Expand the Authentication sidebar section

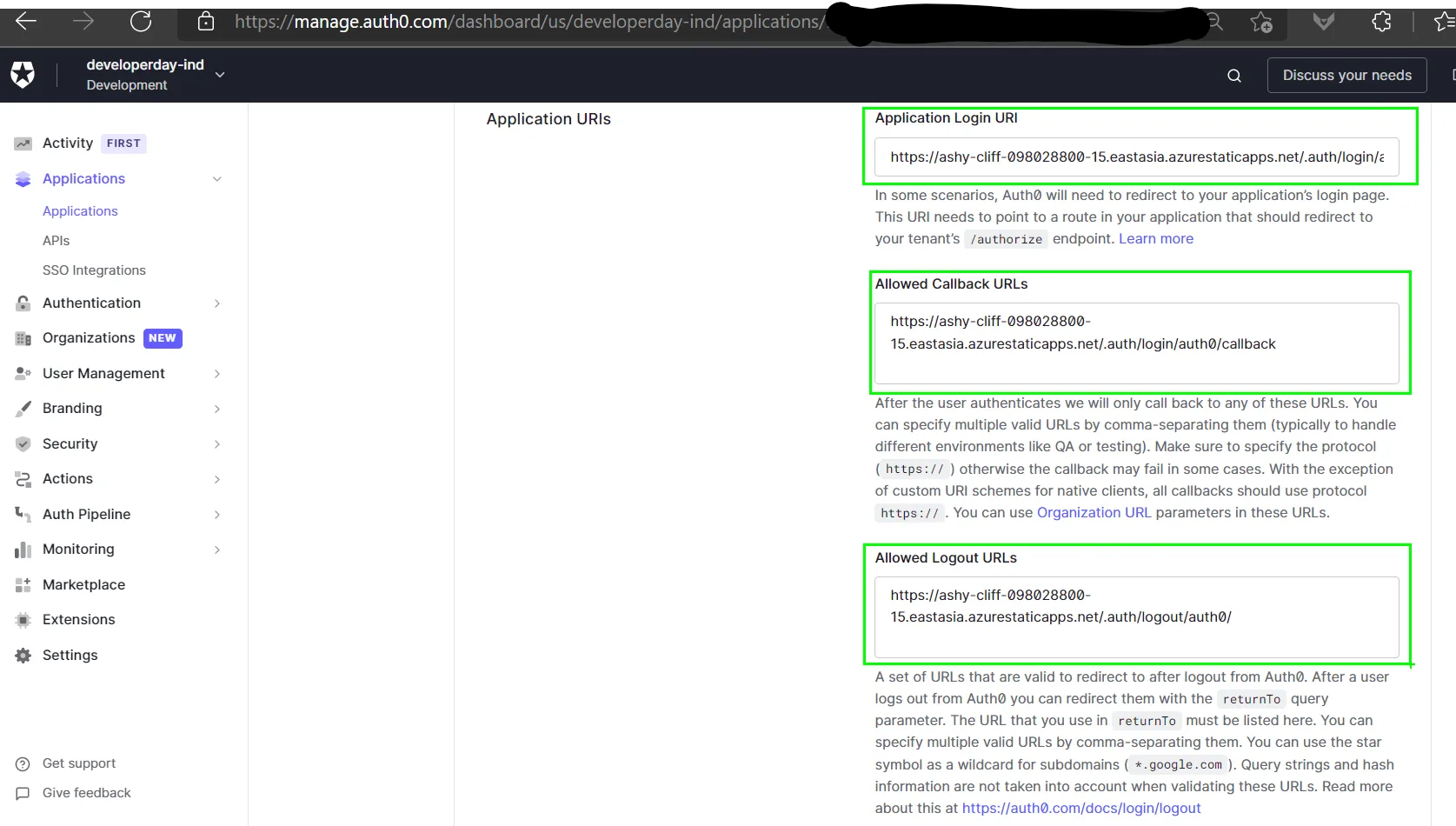coord(217,303)
